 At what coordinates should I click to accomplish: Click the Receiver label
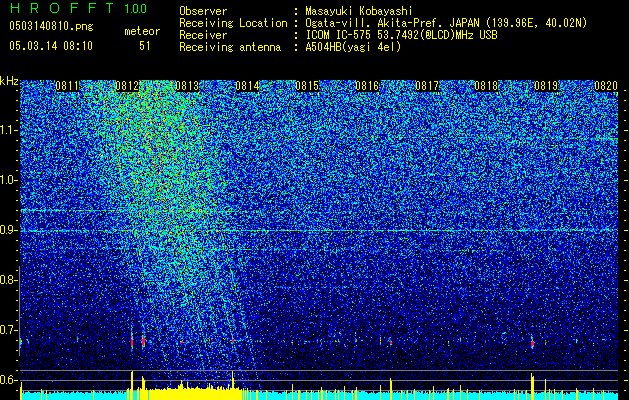(203, 35)
